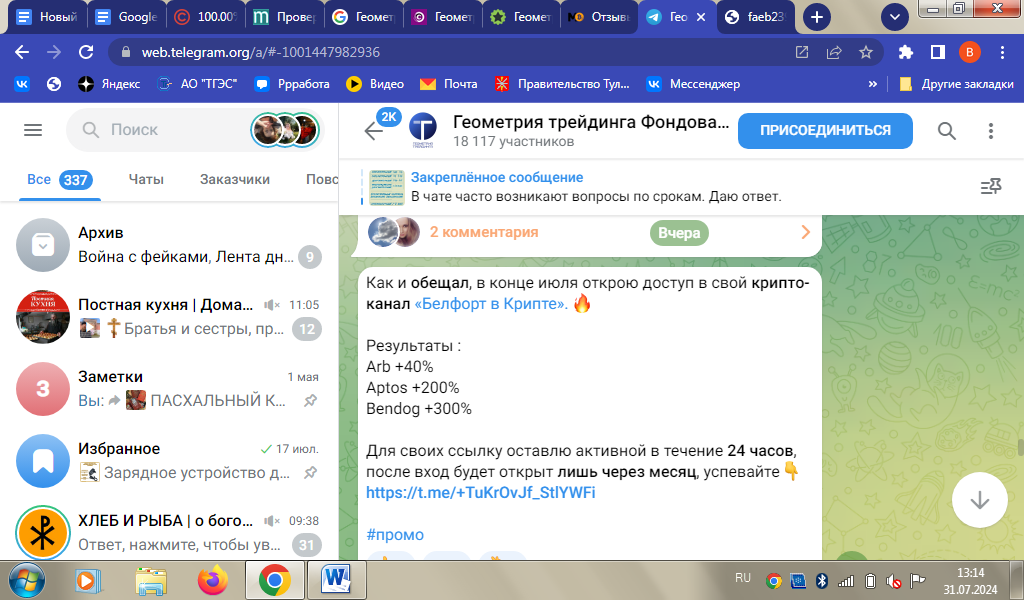
Task: Open Другие закладки folder
Action: pos(957,84)
